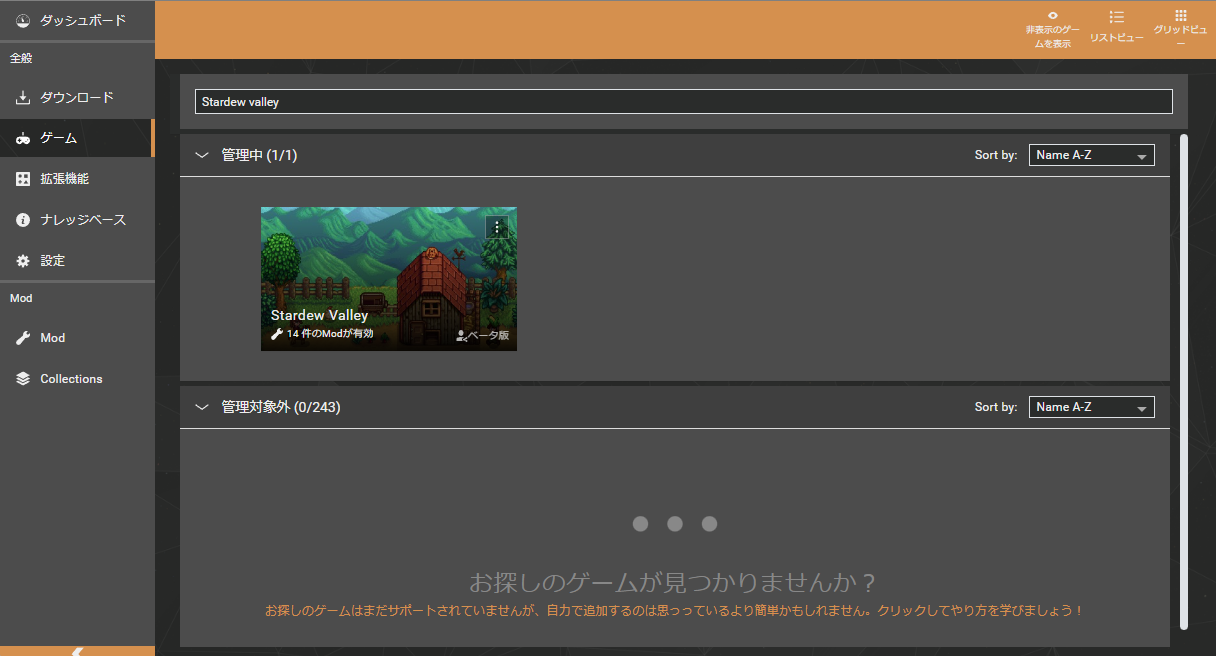Switch to リストビュー display mode
Image resolution: width=1216 pixels, height=656 pixels.
(x=1116, y=29)
